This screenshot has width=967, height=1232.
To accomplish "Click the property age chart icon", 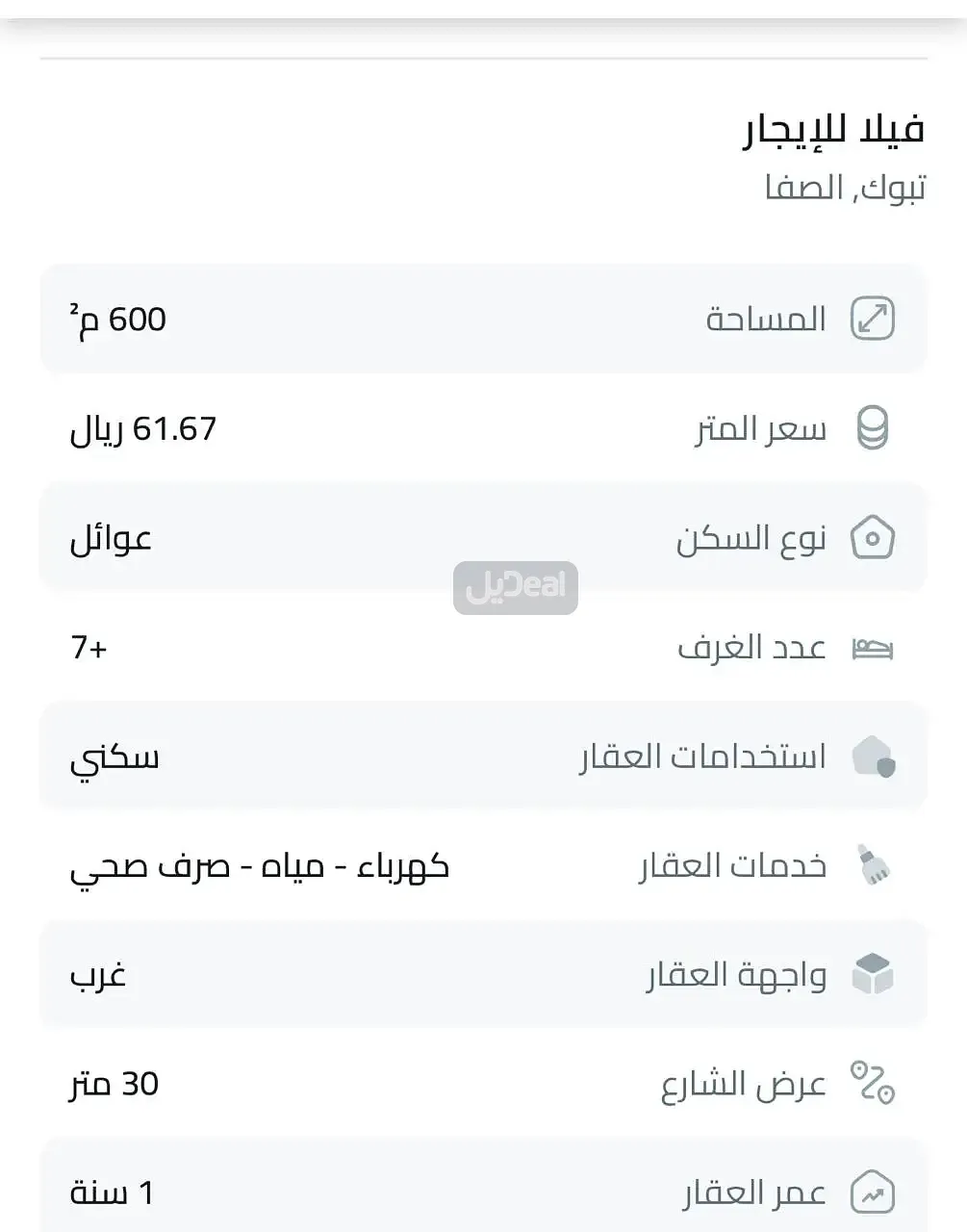I will tap(872, 1193).
